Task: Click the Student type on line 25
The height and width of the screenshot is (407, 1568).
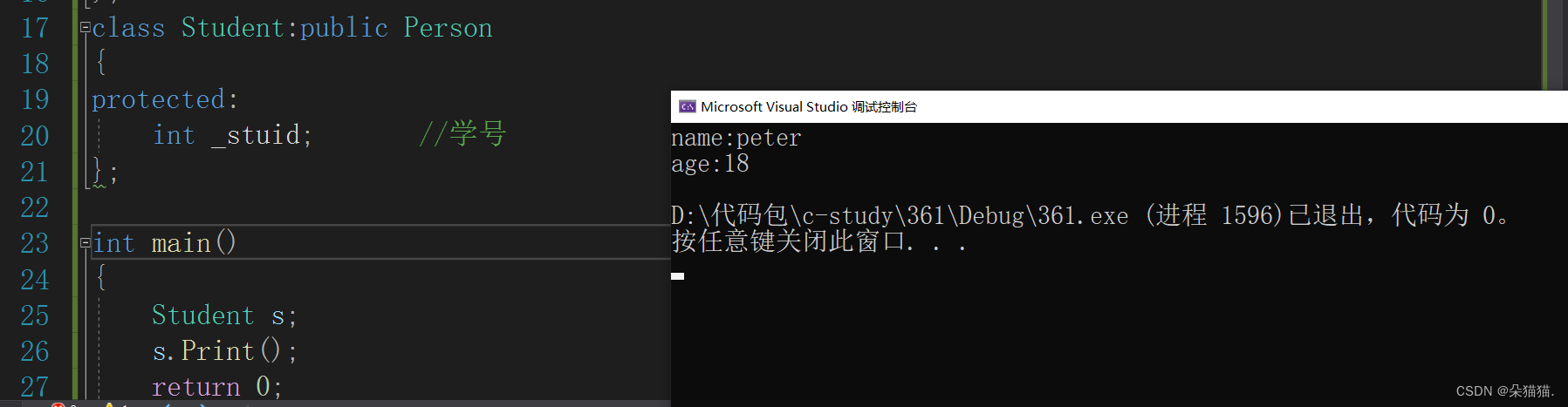Action: click(x=202, y=315)
